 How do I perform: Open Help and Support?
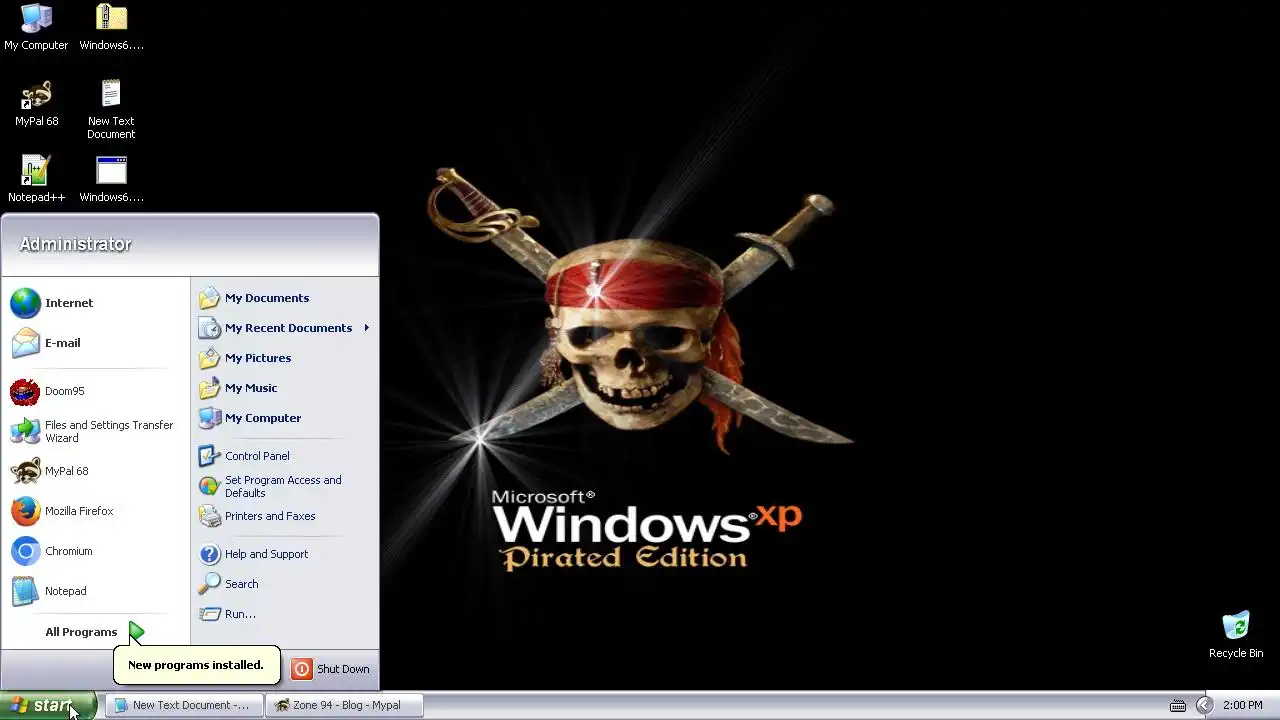click(284, 554)
